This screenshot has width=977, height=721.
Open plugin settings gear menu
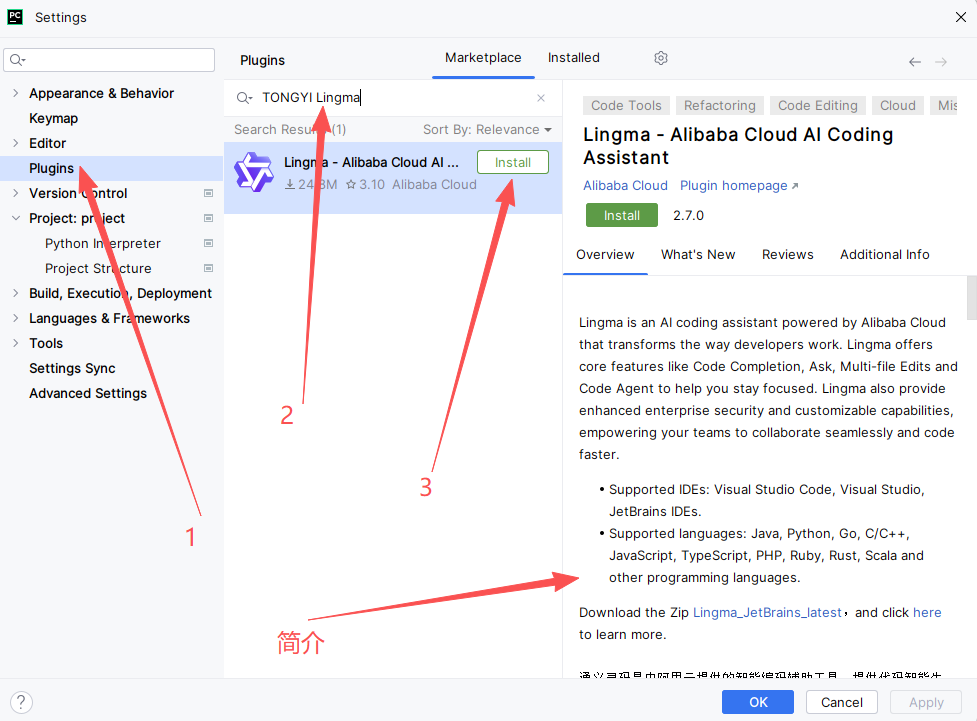click(661, 58)
